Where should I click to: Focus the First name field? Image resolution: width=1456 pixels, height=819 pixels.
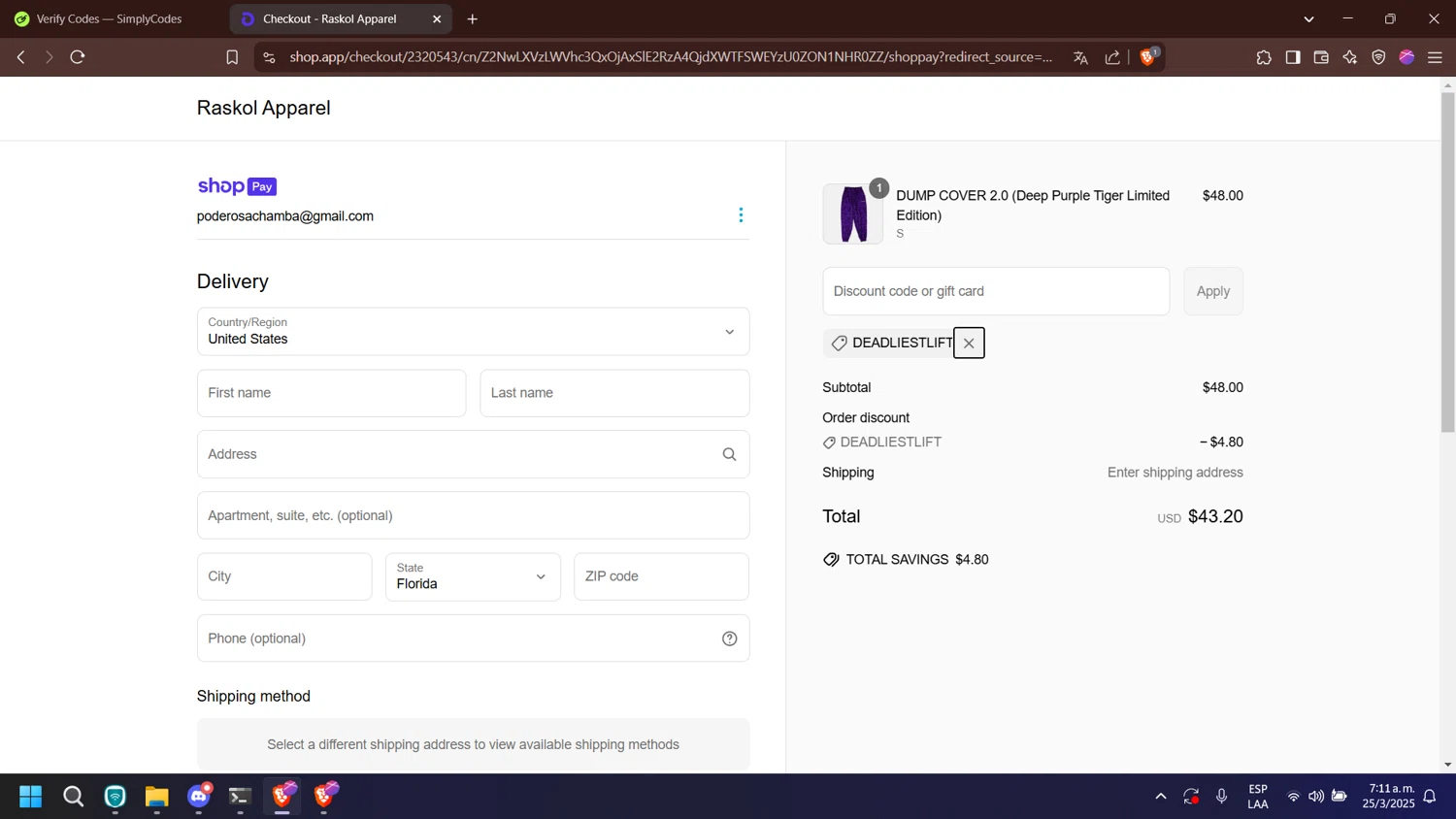tap(332, 393)
